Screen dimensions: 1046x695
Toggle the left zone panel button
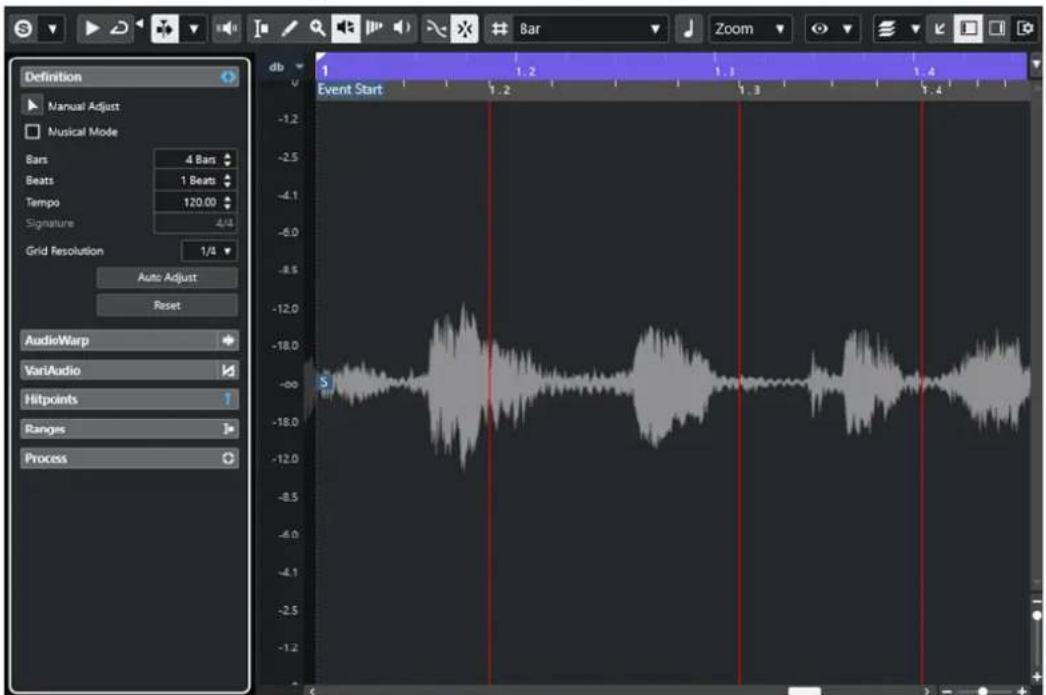(x=968, y=29)
